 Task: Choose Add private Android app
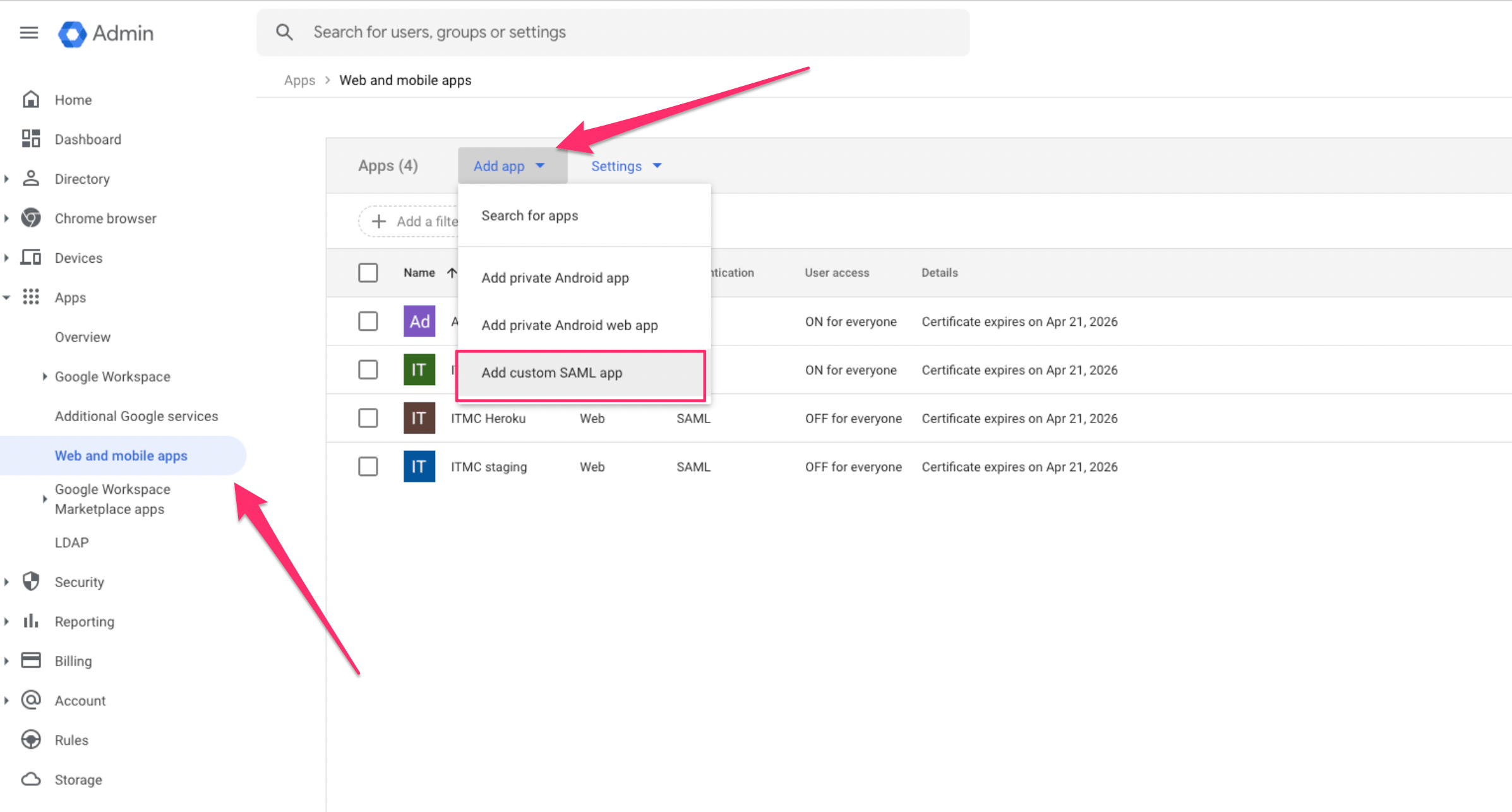(584, 278)
